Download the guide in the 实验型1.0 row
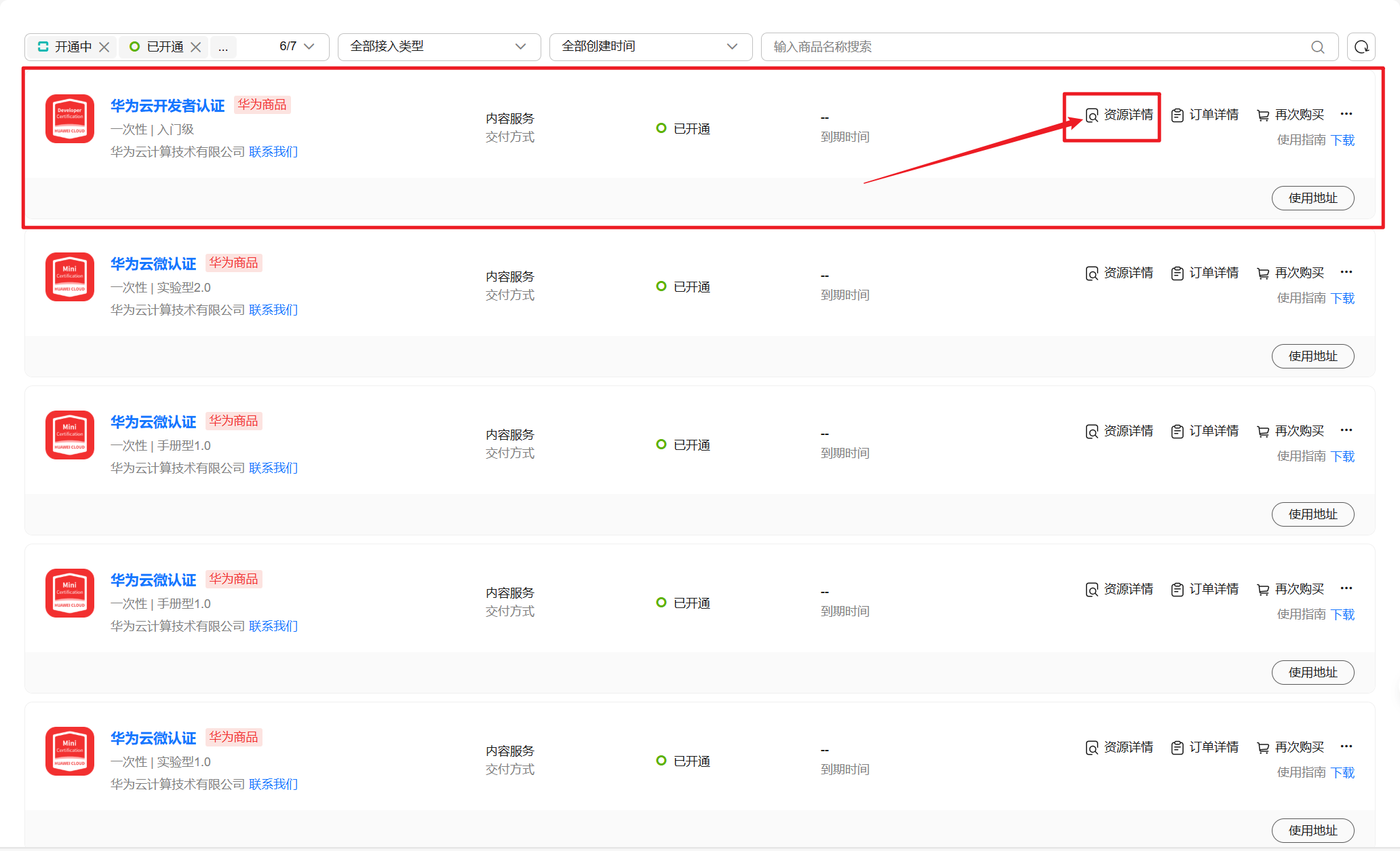This screenshot has height=851, width=1400. click(1342, 772)
